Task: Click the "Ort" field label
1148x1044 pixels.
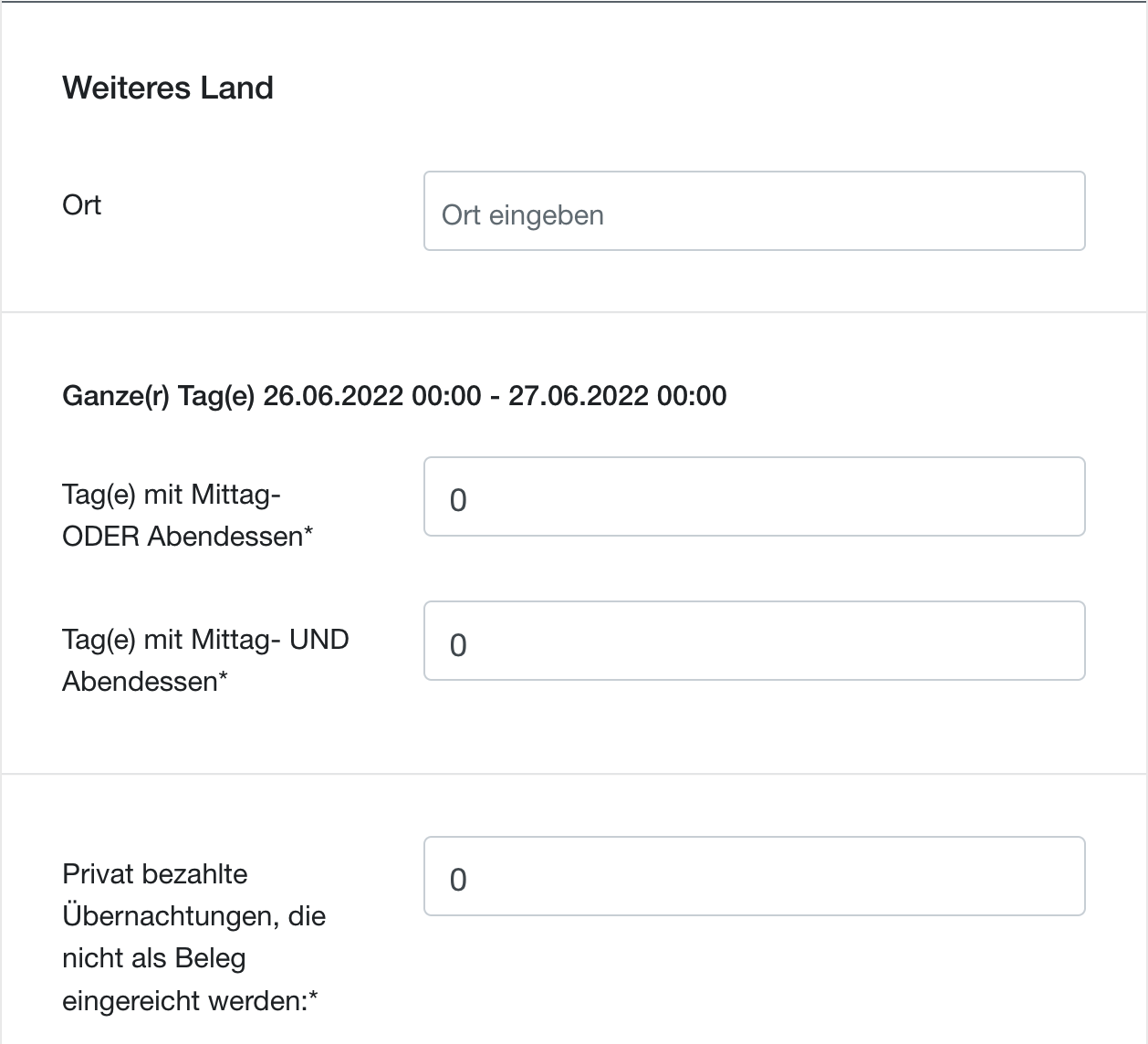Action: pos(81,205)
